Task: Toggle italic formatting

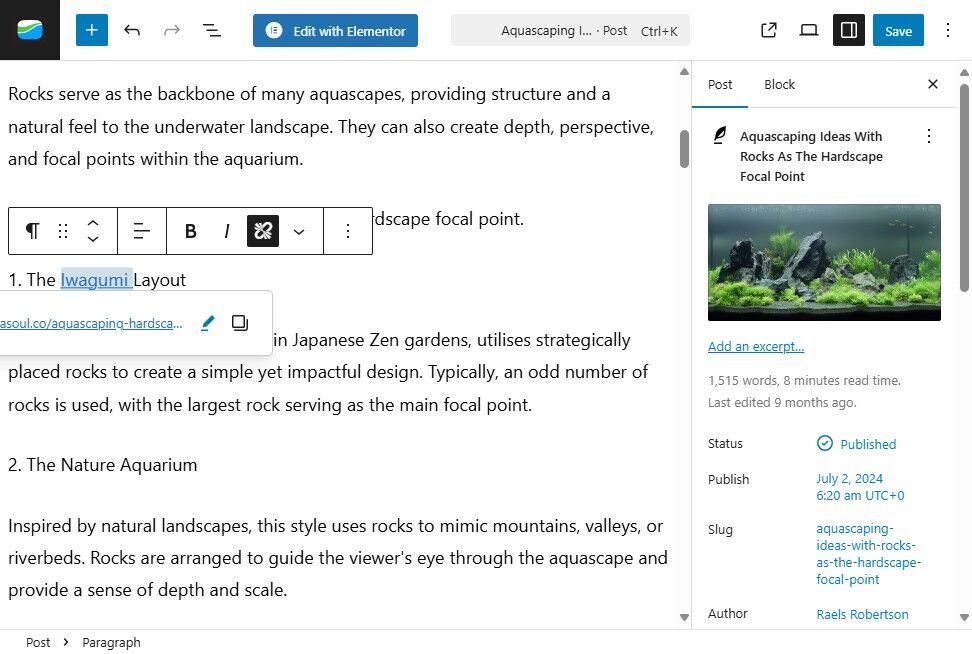Action: pos(227,231)
